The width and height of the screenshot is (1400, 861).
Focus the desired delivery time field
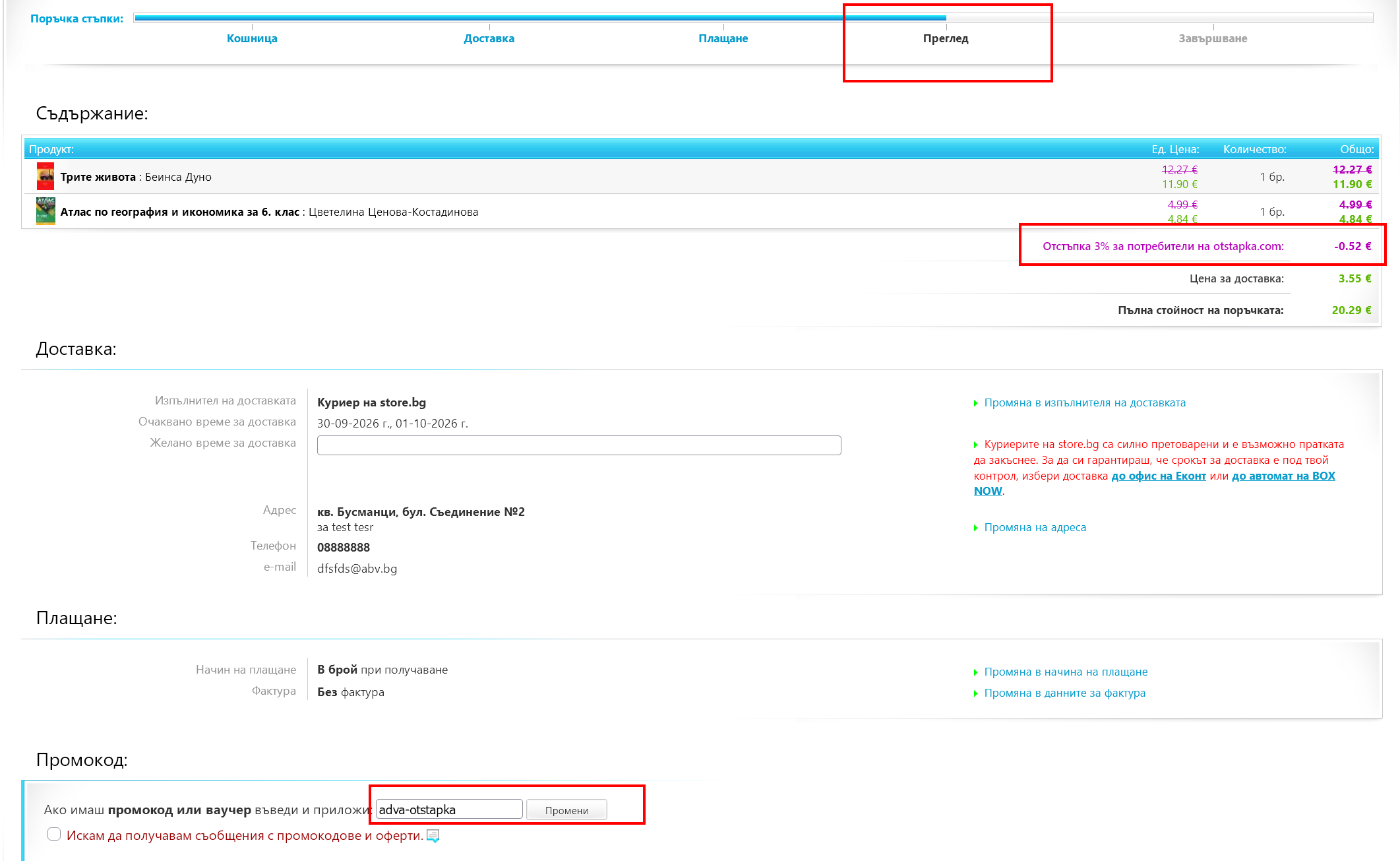pos(579,445)
